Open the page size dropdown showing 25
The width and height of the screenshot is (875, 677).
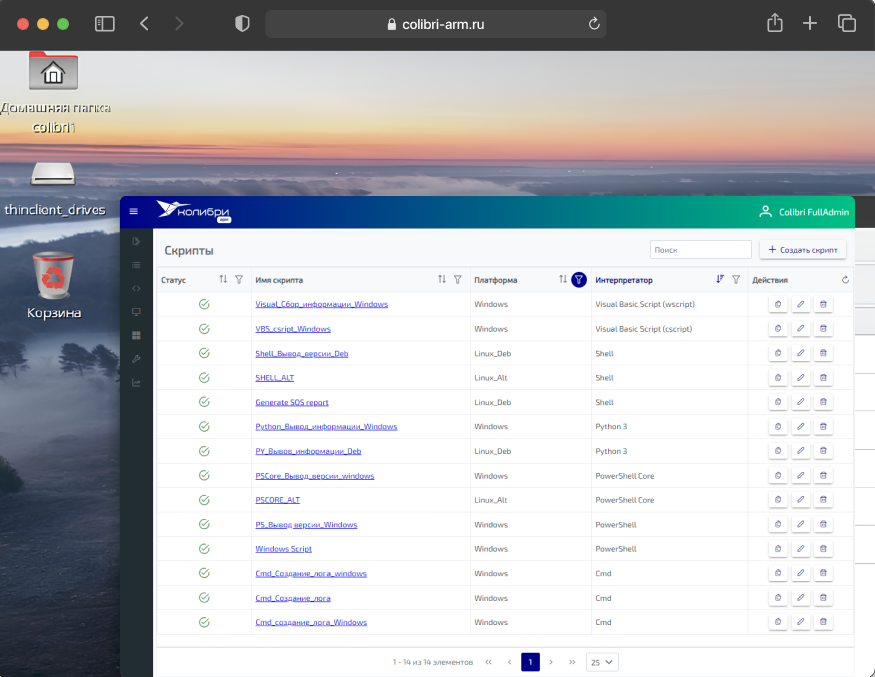pyautogui.click(x=602, y=662)
